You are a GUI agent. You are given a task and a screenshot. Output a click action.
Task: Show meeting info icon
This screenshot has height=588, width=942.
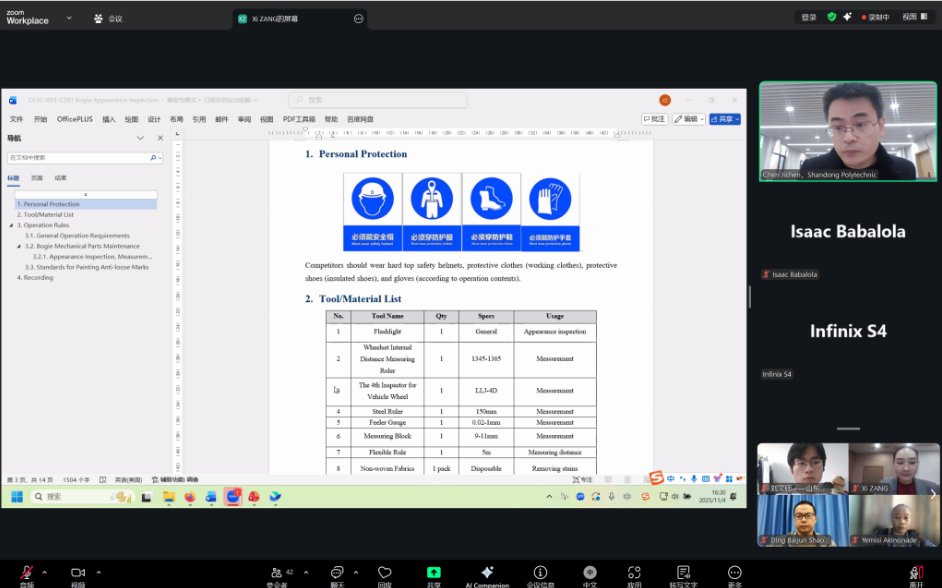pos(540,574)
